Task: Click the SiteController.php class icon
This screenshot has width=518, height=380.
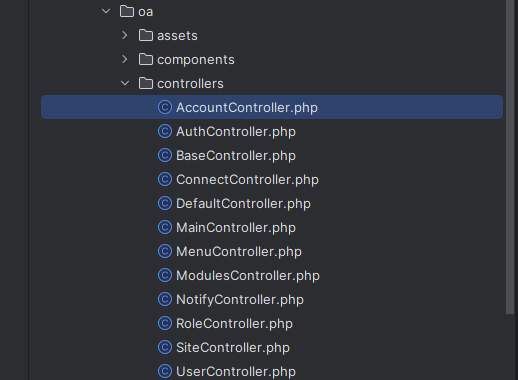Action: 165,347
